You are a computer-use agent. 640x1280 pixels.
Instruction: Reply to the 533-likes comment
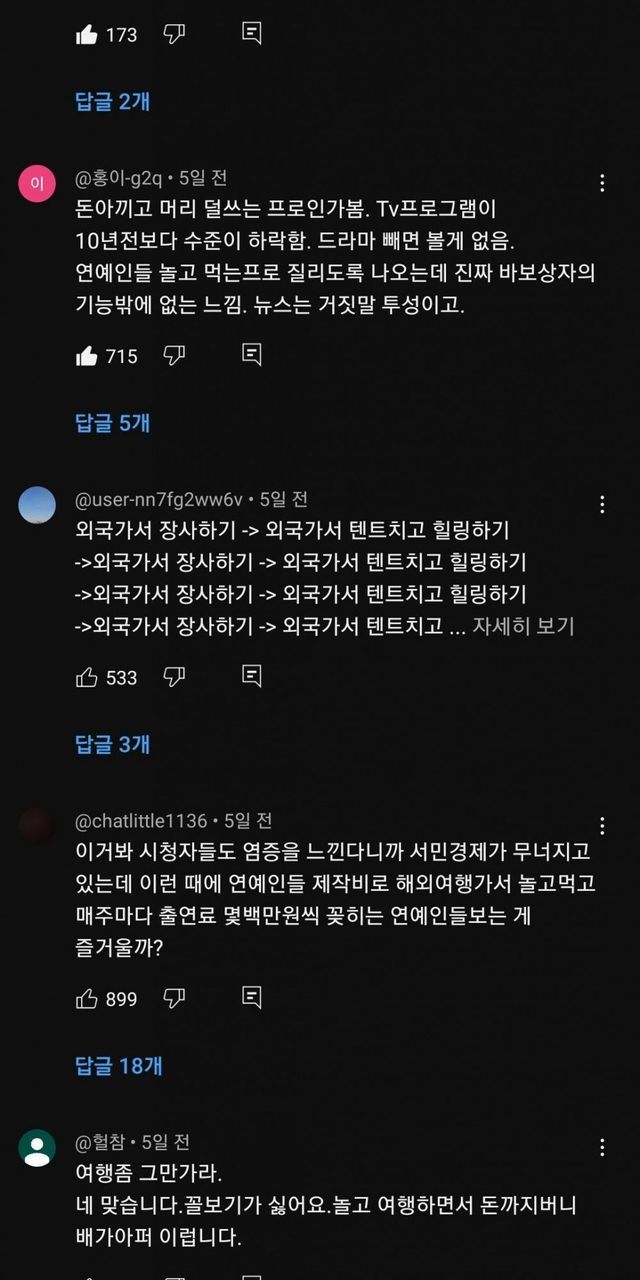pos(252,677)
